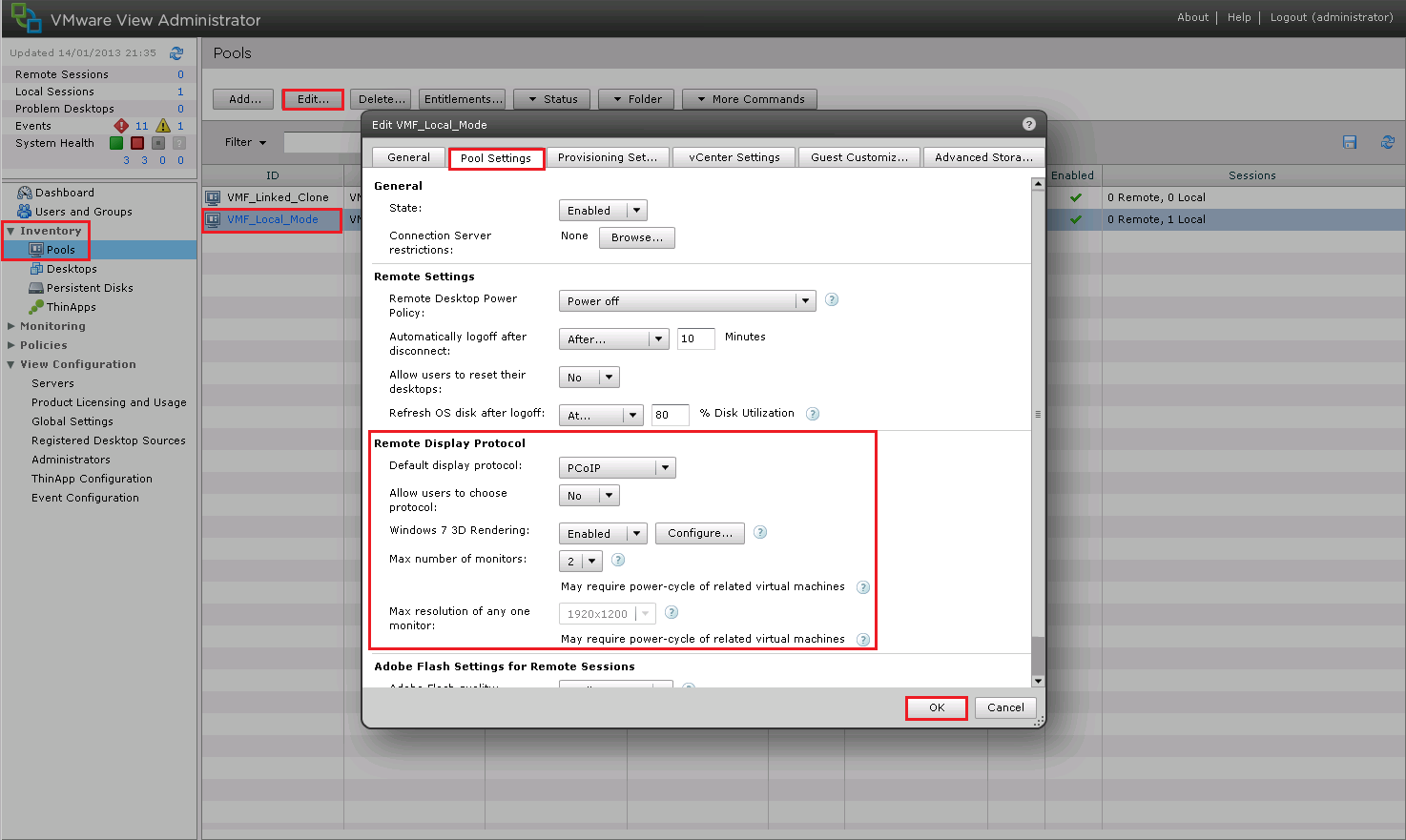Viewport: 1406px width, 840px height.
Task: Click help icon next to Remote Desktop Power Policy
Action: point(832,299)
